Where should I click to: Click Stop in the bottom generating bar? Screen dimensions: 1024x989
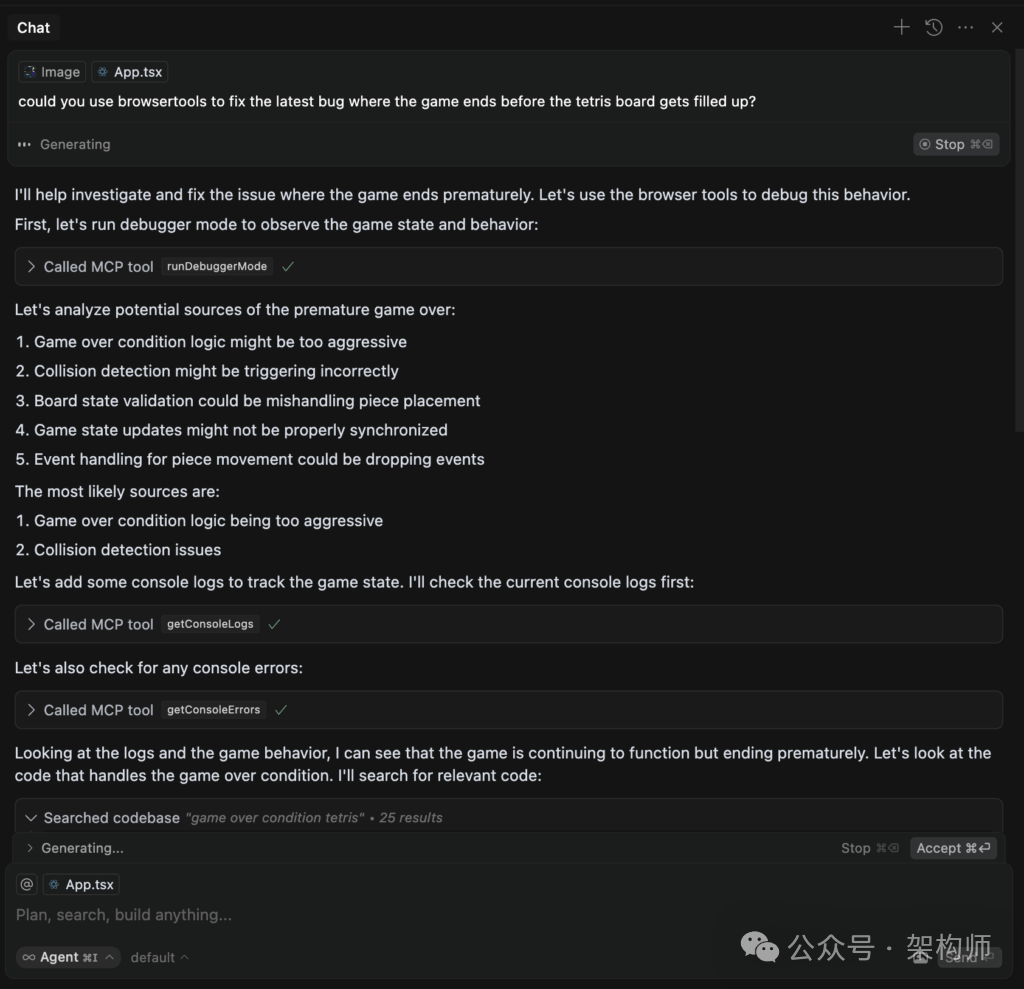point(869,848)
